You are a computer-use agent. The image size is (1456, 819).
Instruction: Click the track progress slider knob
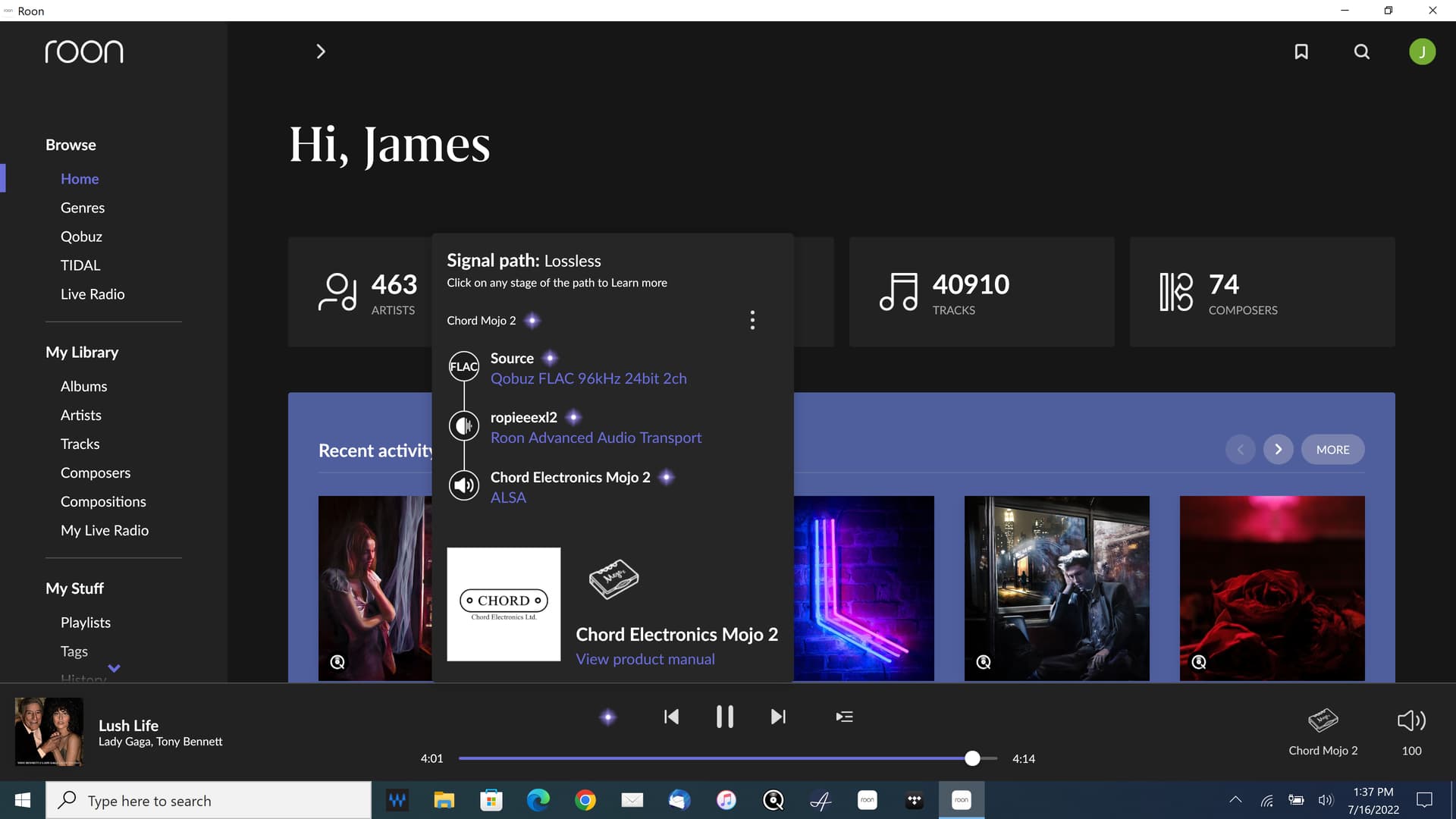pos(972,758)
